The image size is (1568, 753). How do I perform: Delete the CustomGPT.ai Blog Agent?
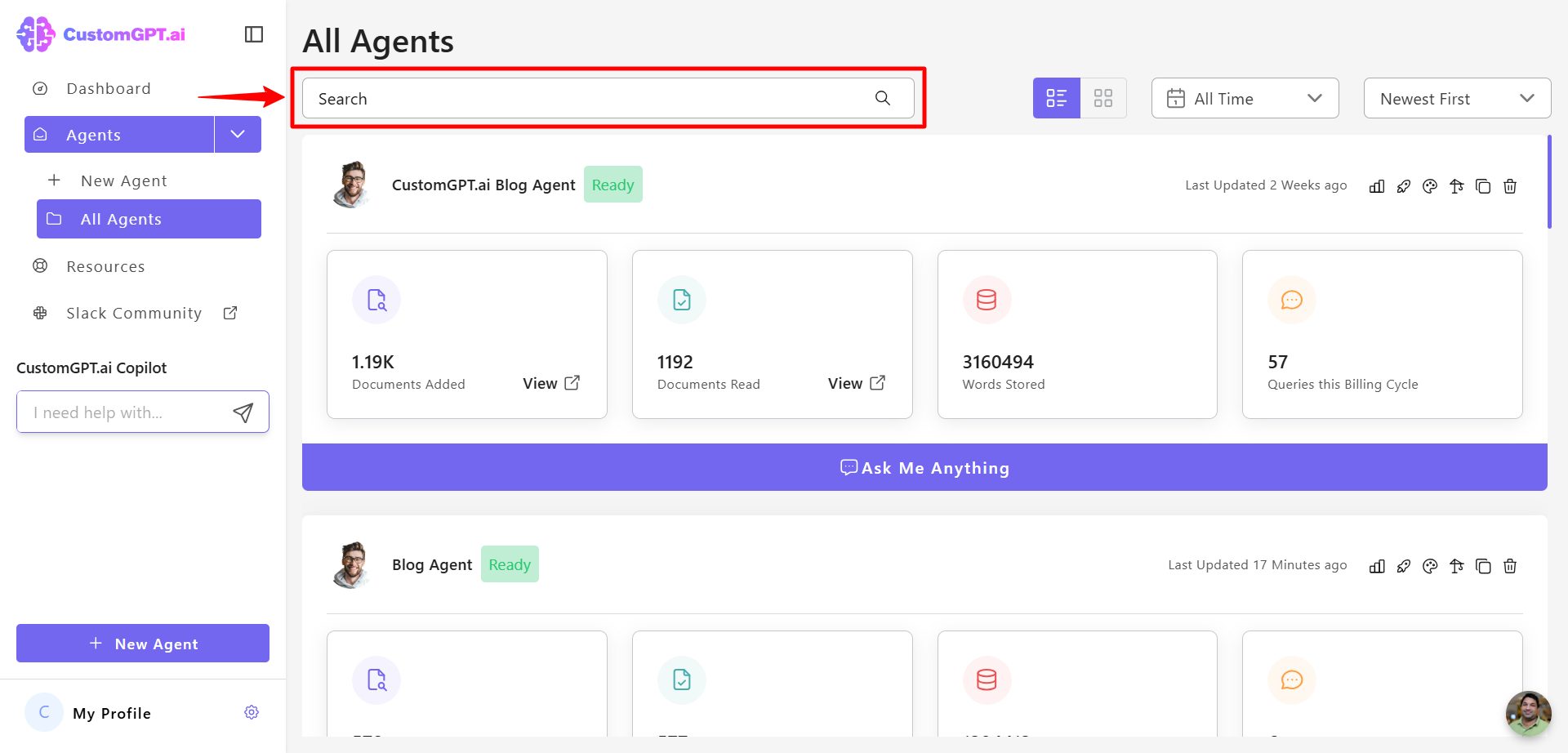[1510, 186]
